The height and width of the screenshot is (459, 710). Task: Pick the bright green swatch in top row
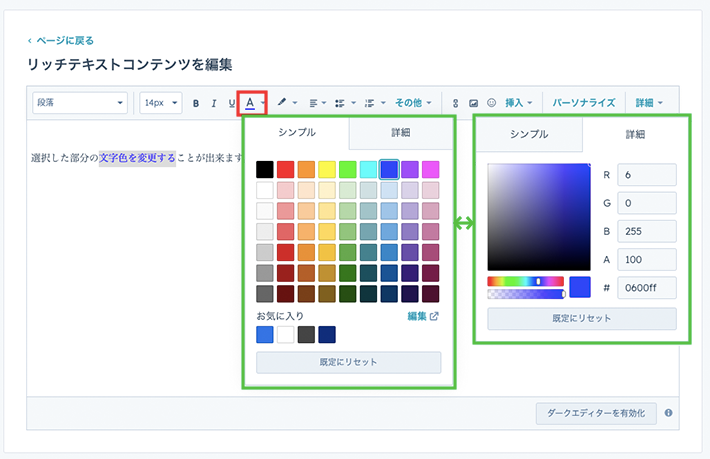point(348,169)
